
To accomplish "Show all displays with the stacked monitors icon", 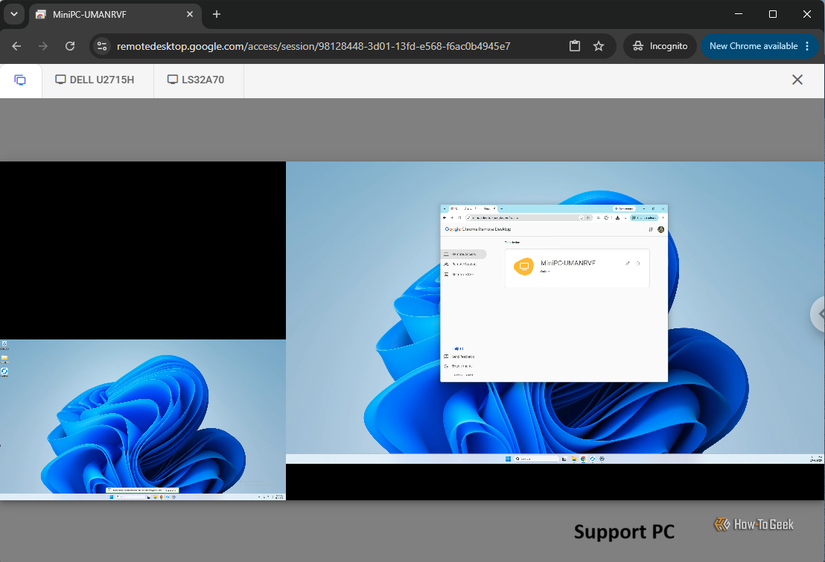I will (x=20, y=80).
